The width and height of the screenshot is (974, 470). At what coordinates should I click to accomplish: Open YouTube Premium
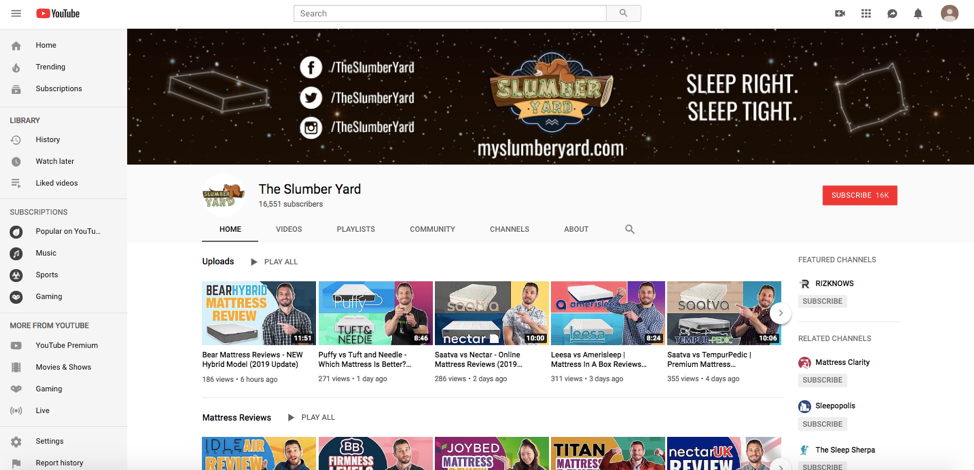63,345
